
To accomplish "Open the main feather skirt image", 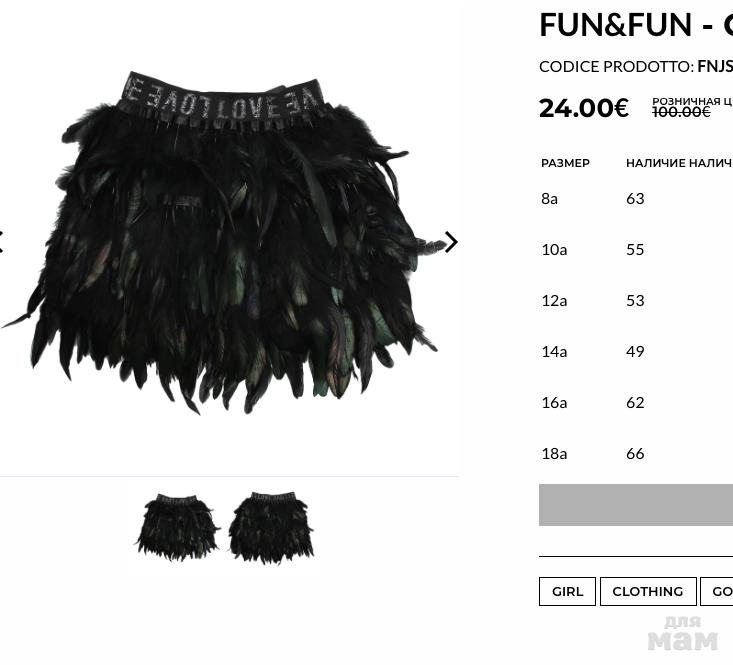I will (220, 243).
